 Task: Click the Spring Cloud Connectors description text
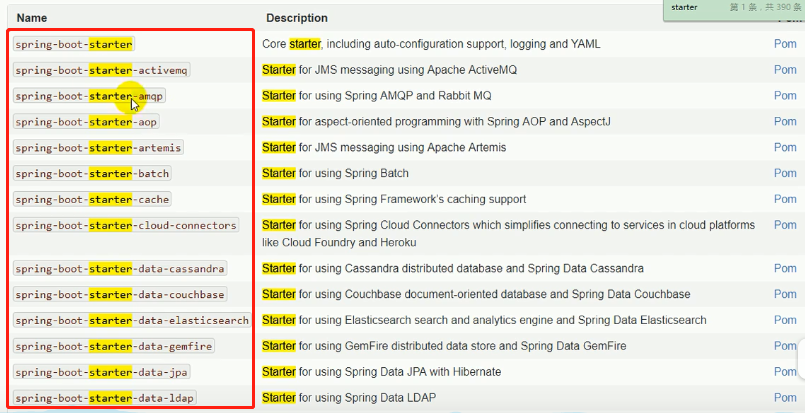coord(508,233)
